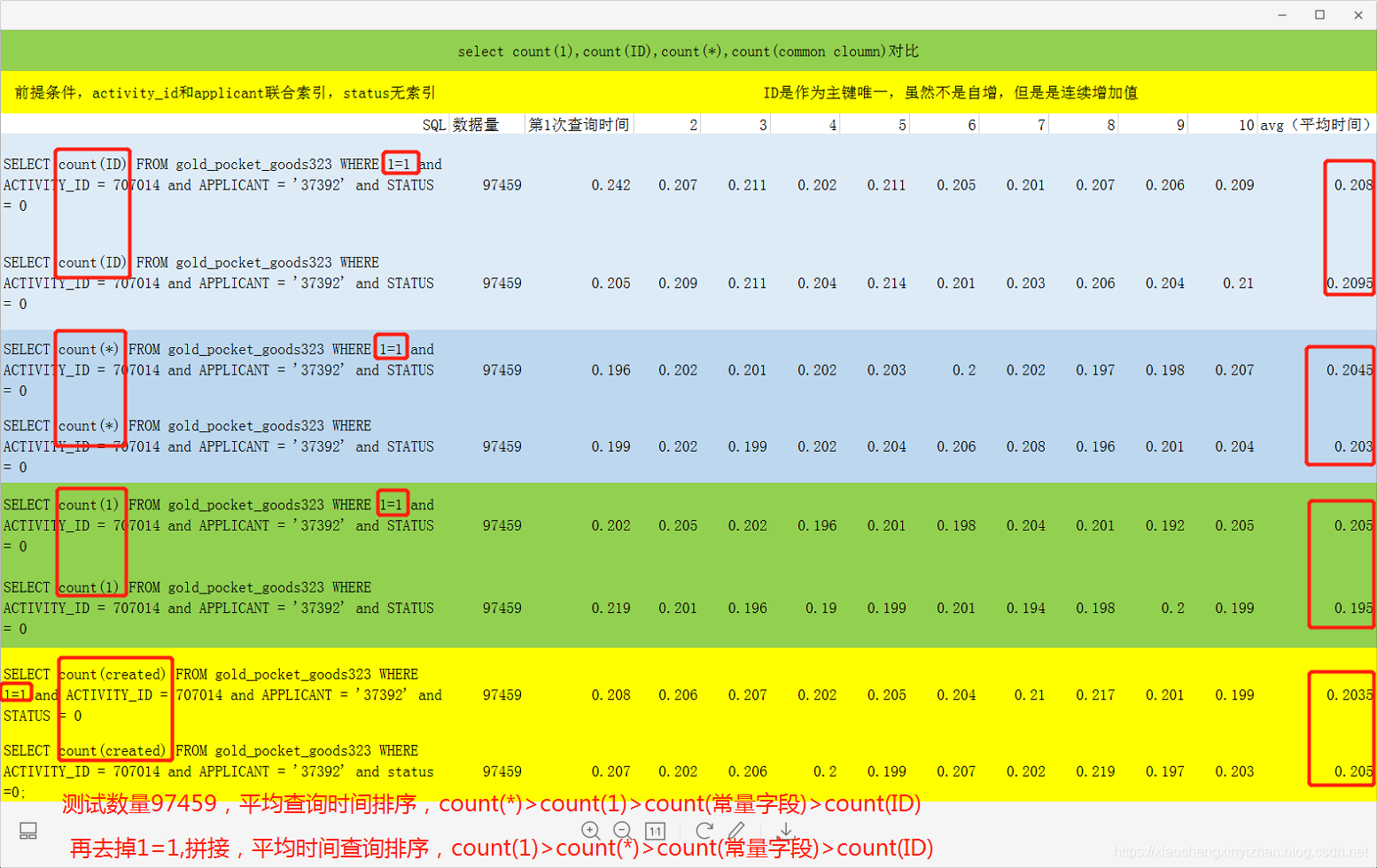Click the count(ID) query cell containing 1=1
Viewport: 1377px width, 868px height.
click(x=223, y=185)
